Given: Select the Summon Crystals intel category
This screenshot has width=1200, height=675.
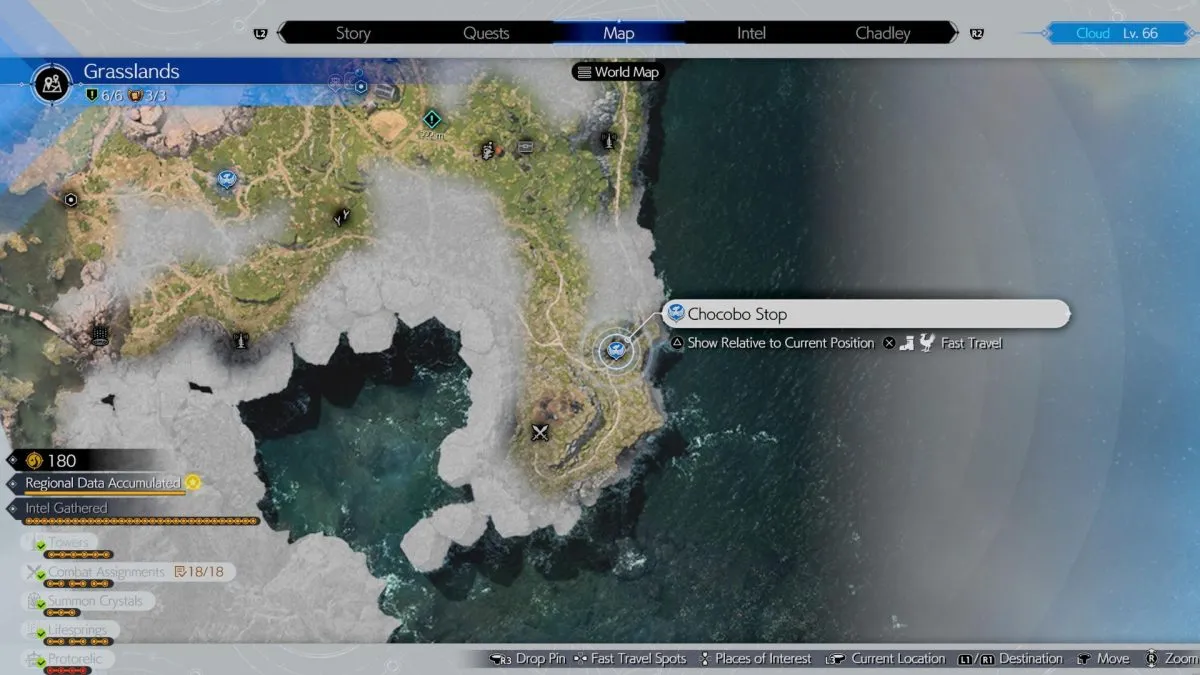Looking at the screenshot, I should point(89,601).
